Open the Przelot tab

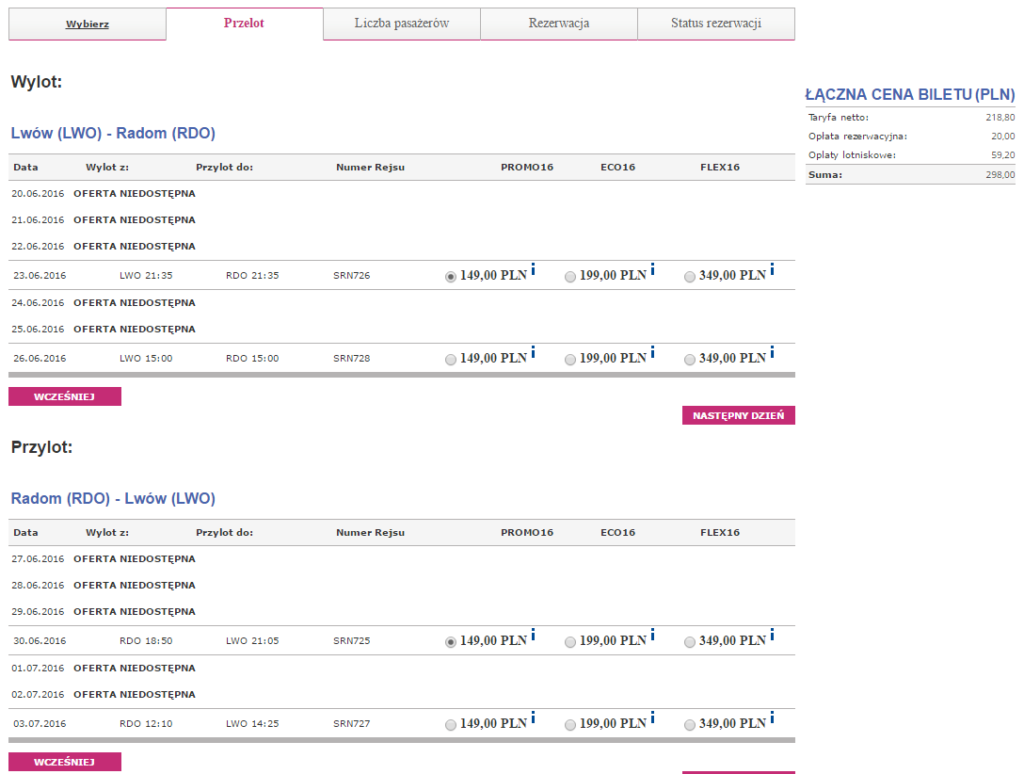[x=244, y=24]
